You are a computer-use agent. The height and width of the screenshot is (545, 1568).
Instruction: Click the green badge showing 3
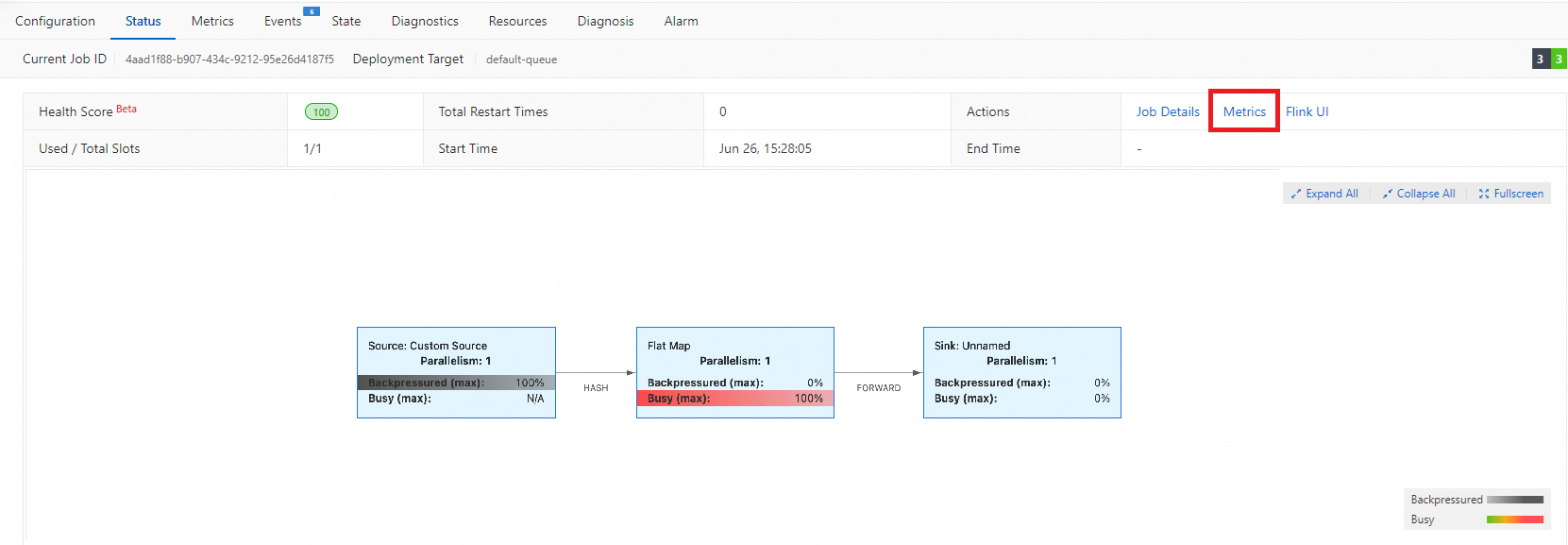pyautogui.click(x=1559, y=59)
